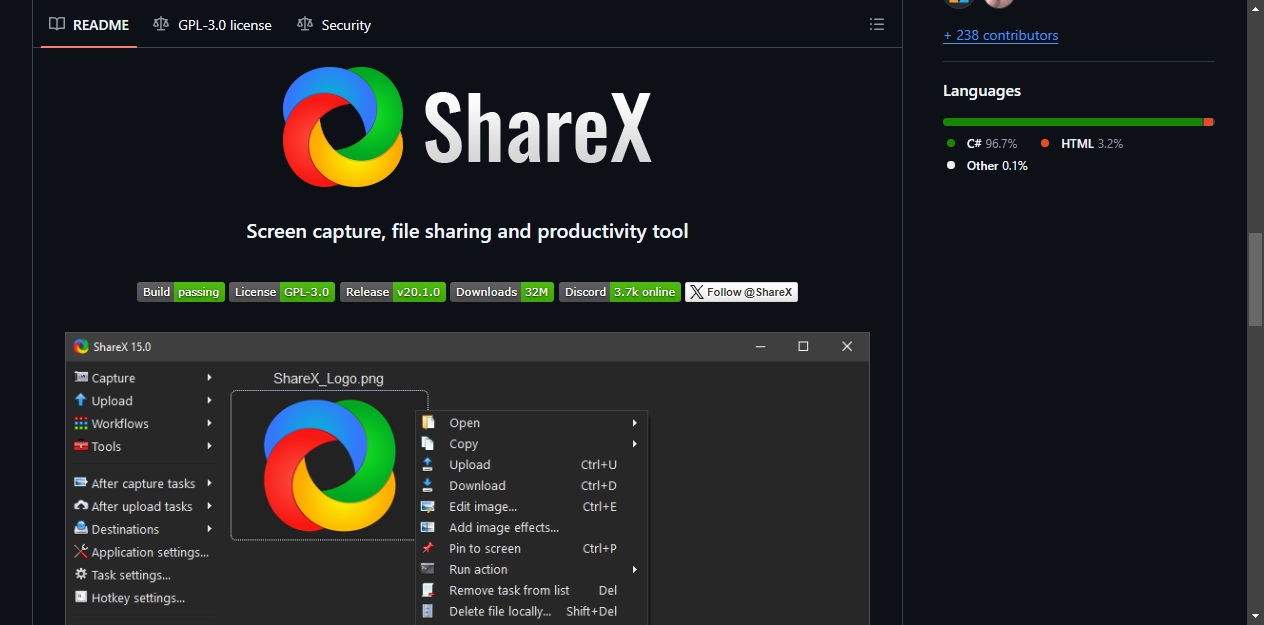Click the Hotkey settings icon
This screenshot has height=625, width=1264.
[x=81, y=598]
